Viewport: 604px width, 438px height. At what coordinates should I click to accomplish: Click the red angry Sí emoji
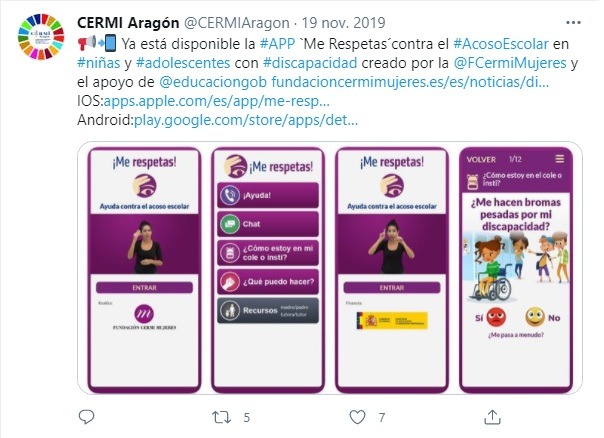coord(497,317)
